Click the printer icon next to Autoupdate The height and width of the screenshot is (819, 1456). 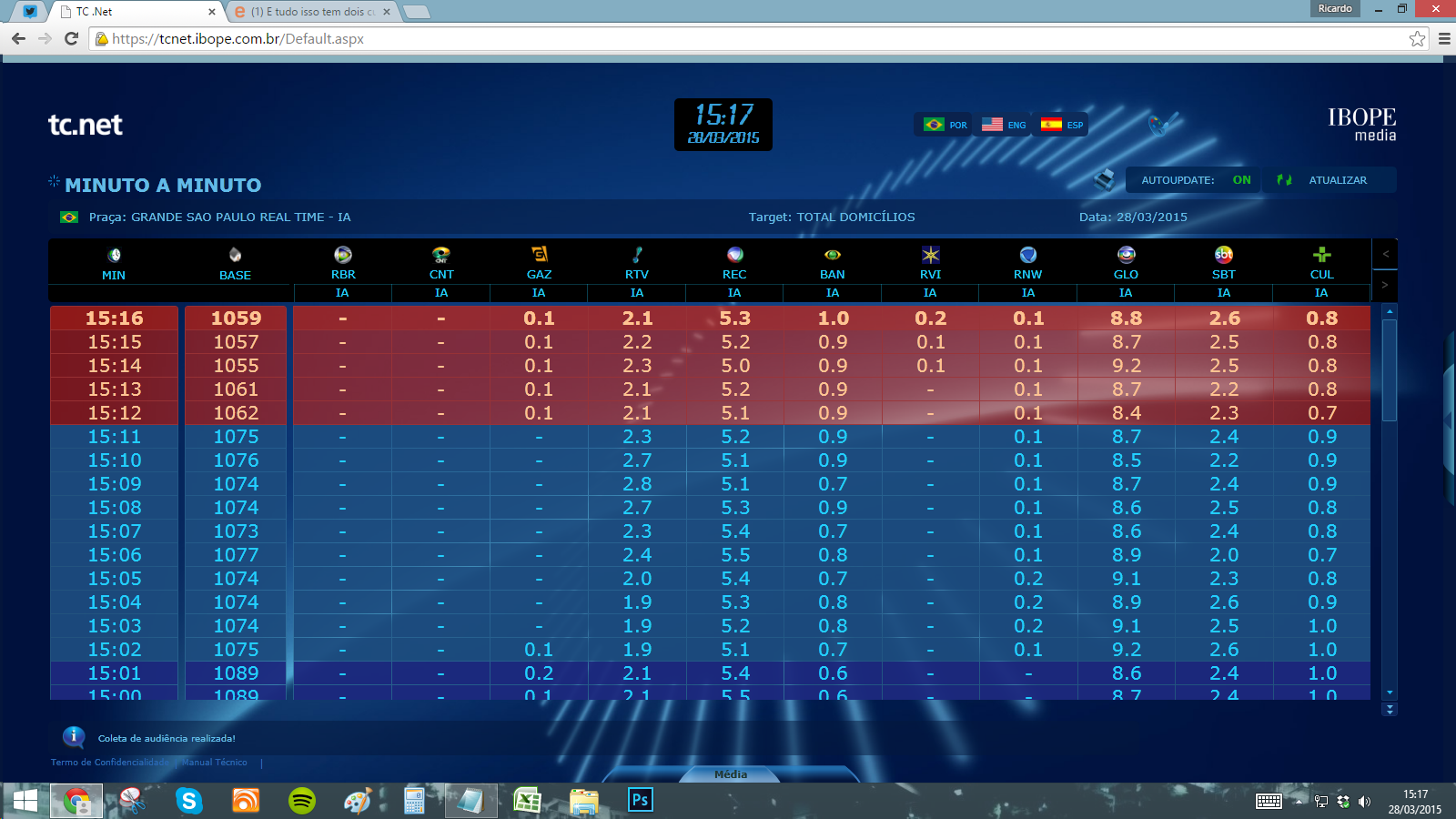click(1104, 179)
